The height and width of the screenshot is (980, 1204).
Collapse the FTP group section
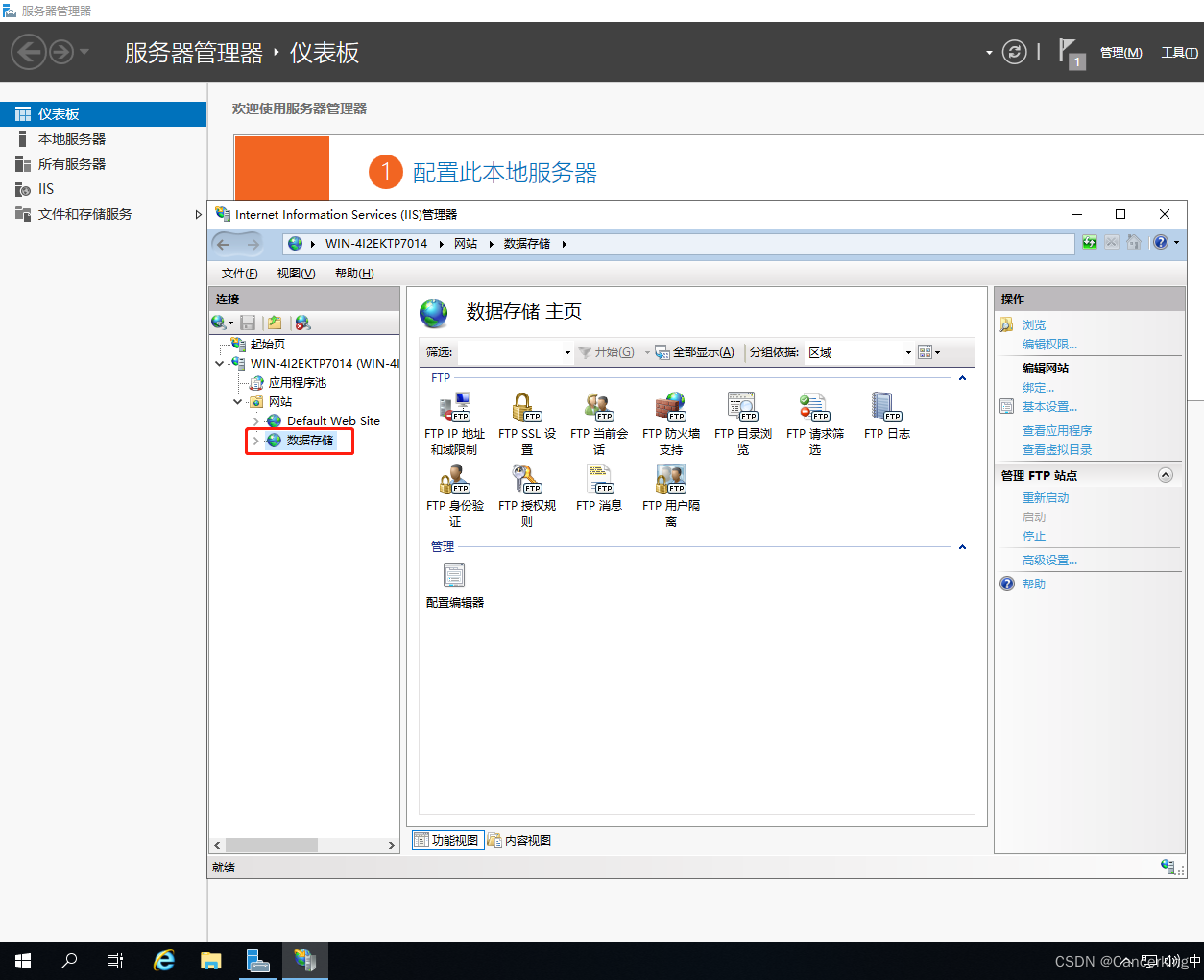[962, 378]
